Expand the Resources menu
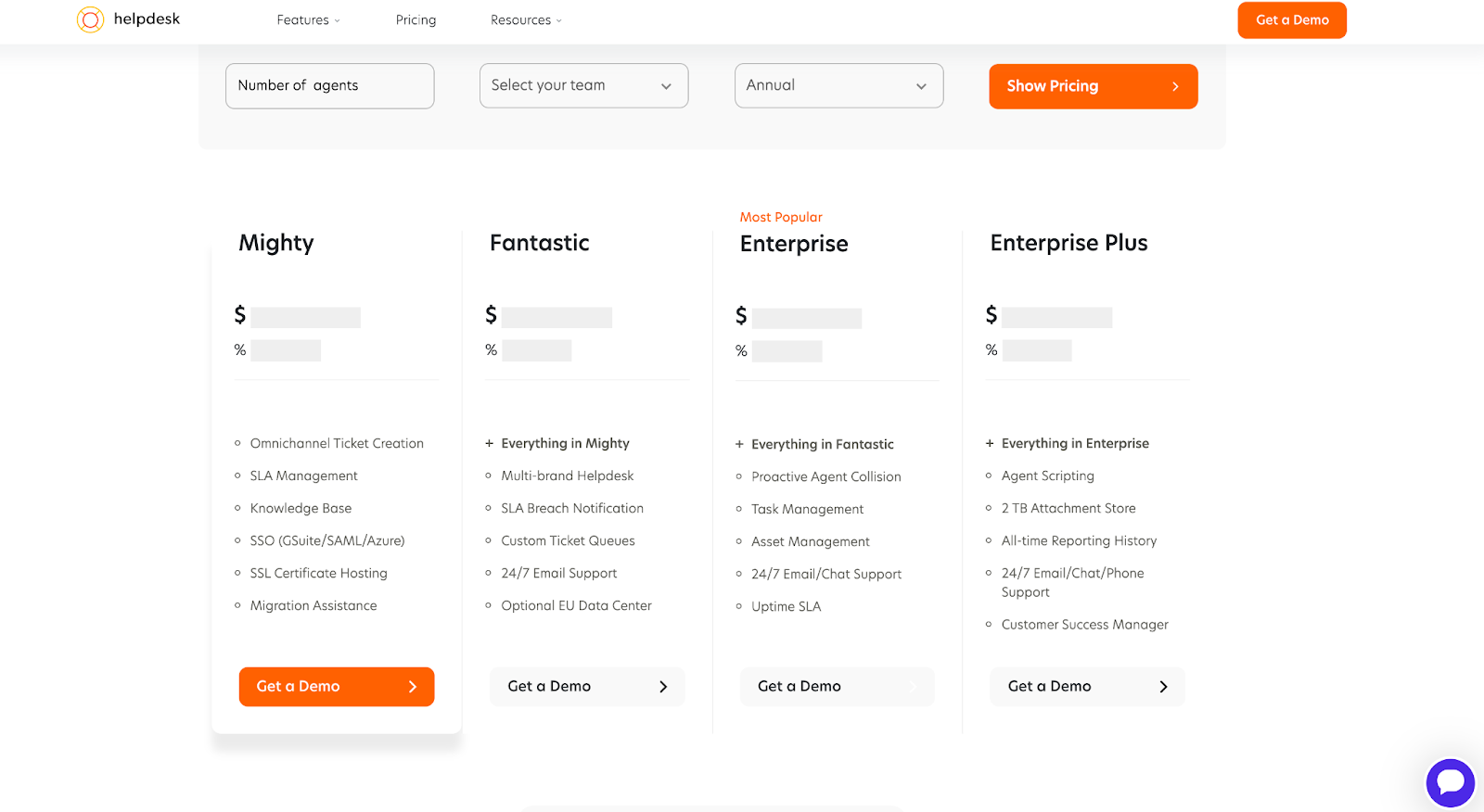 526,20
